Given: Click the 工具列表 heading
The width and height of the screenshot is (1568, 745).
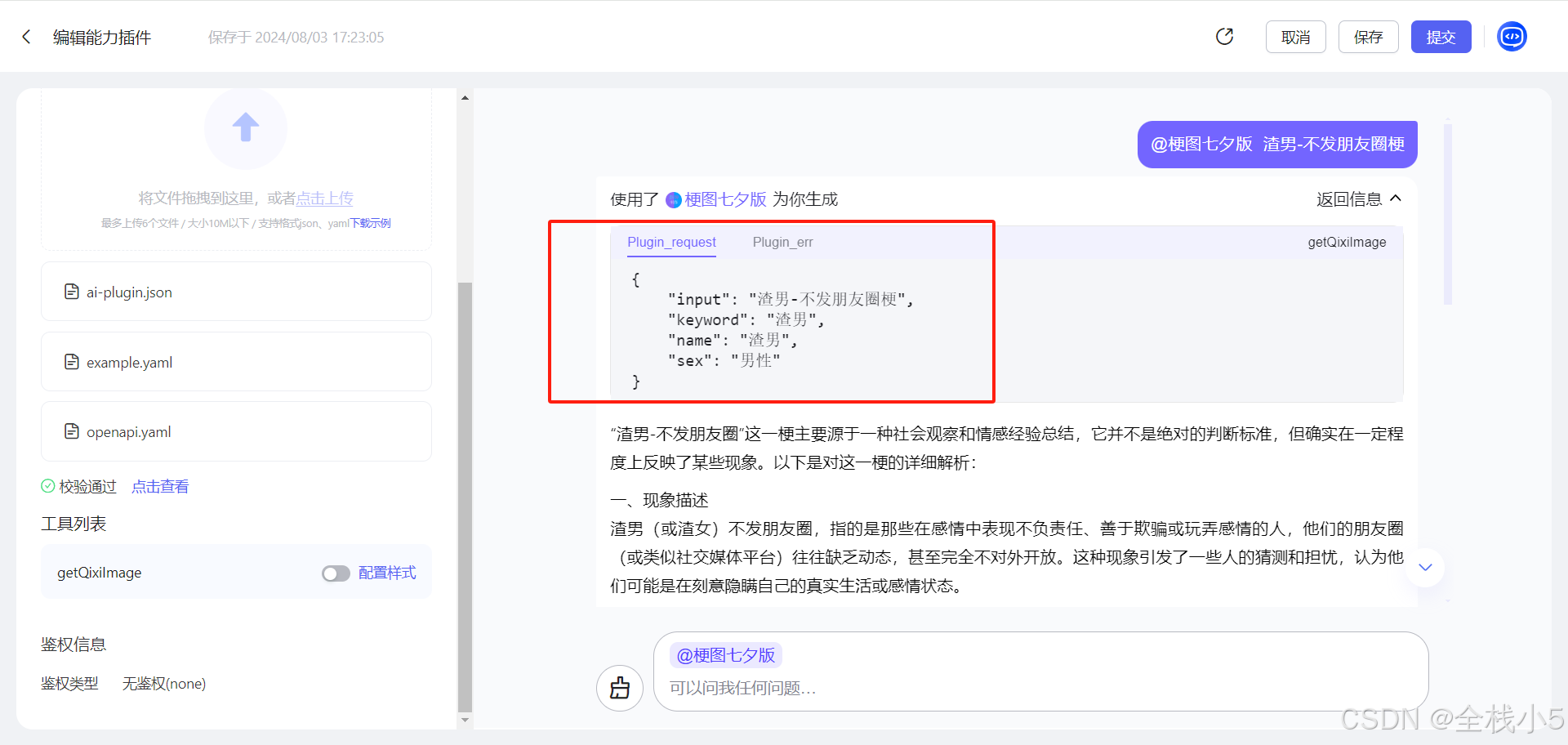Looking at the screenshot, I should [x=73, y=524].
